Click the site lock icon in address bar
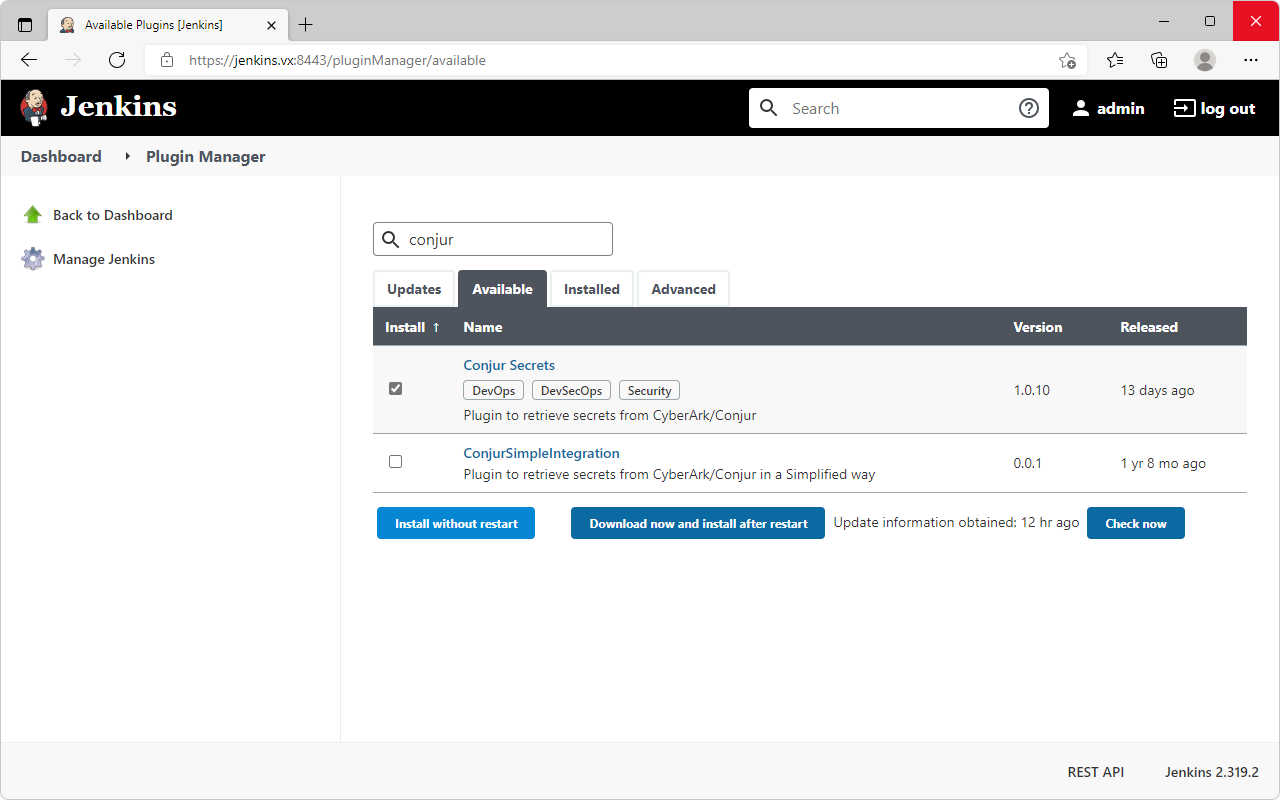Screen dimensions: 1280x800 pyautogui.click(x=167, y=60)
